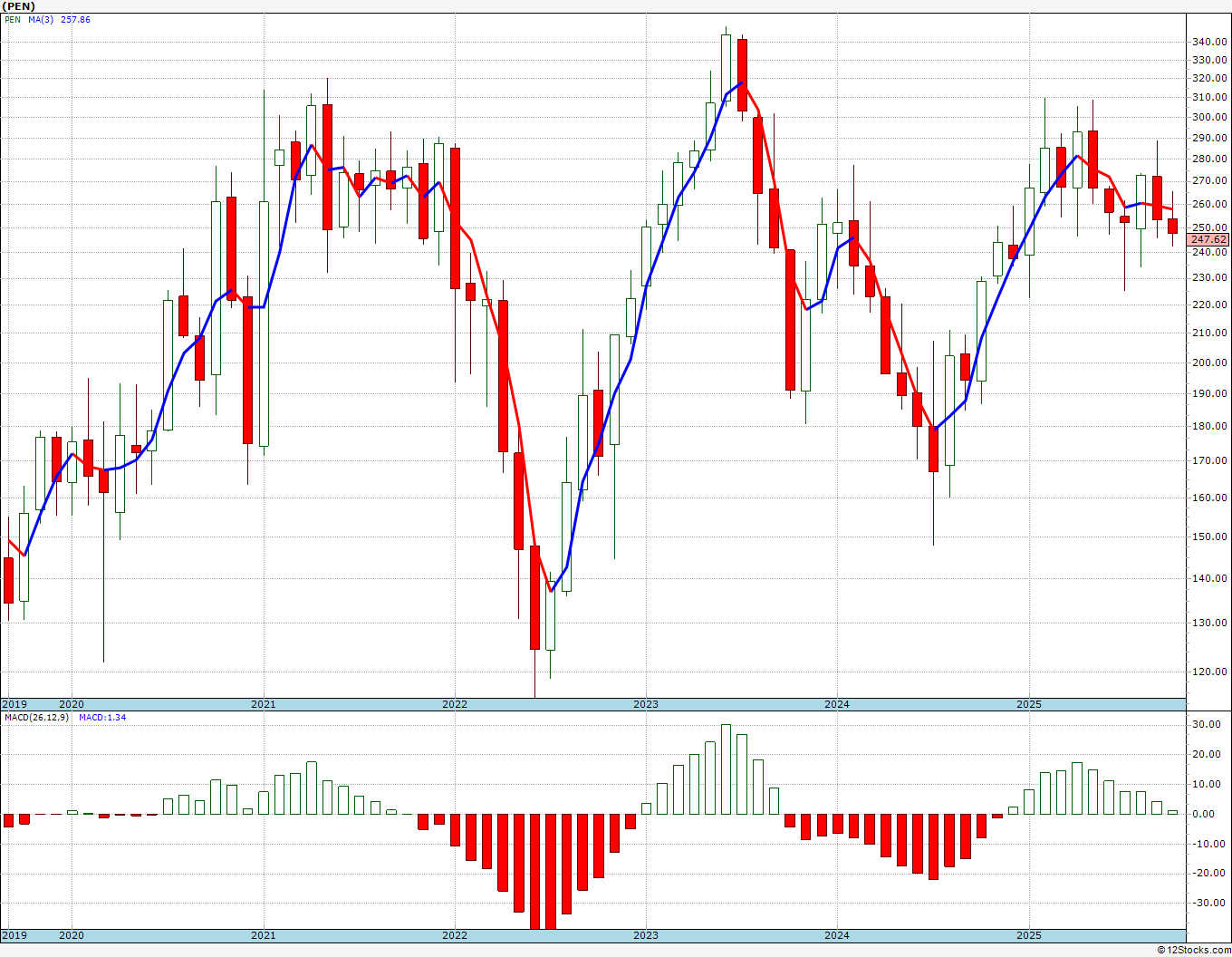This screenshot has width=1232, height=957.
Task: Click 2025 on the MACD panel time axis
Action: pyautogui.click(x=1029, y=935)
